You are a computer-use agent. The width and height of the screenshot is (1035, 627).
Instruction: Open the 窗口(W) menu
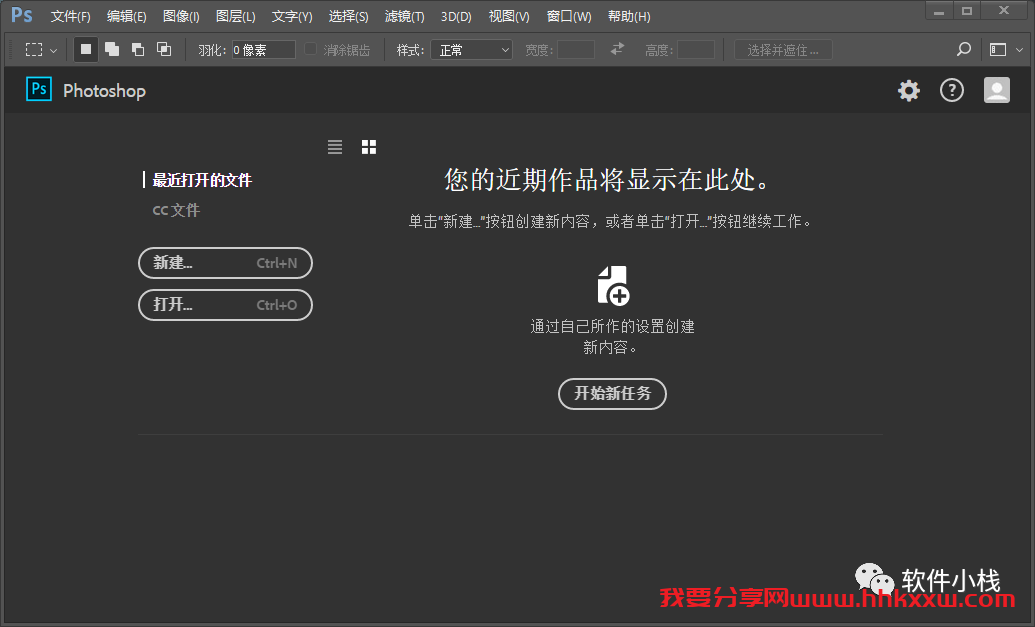click(569, 16)
